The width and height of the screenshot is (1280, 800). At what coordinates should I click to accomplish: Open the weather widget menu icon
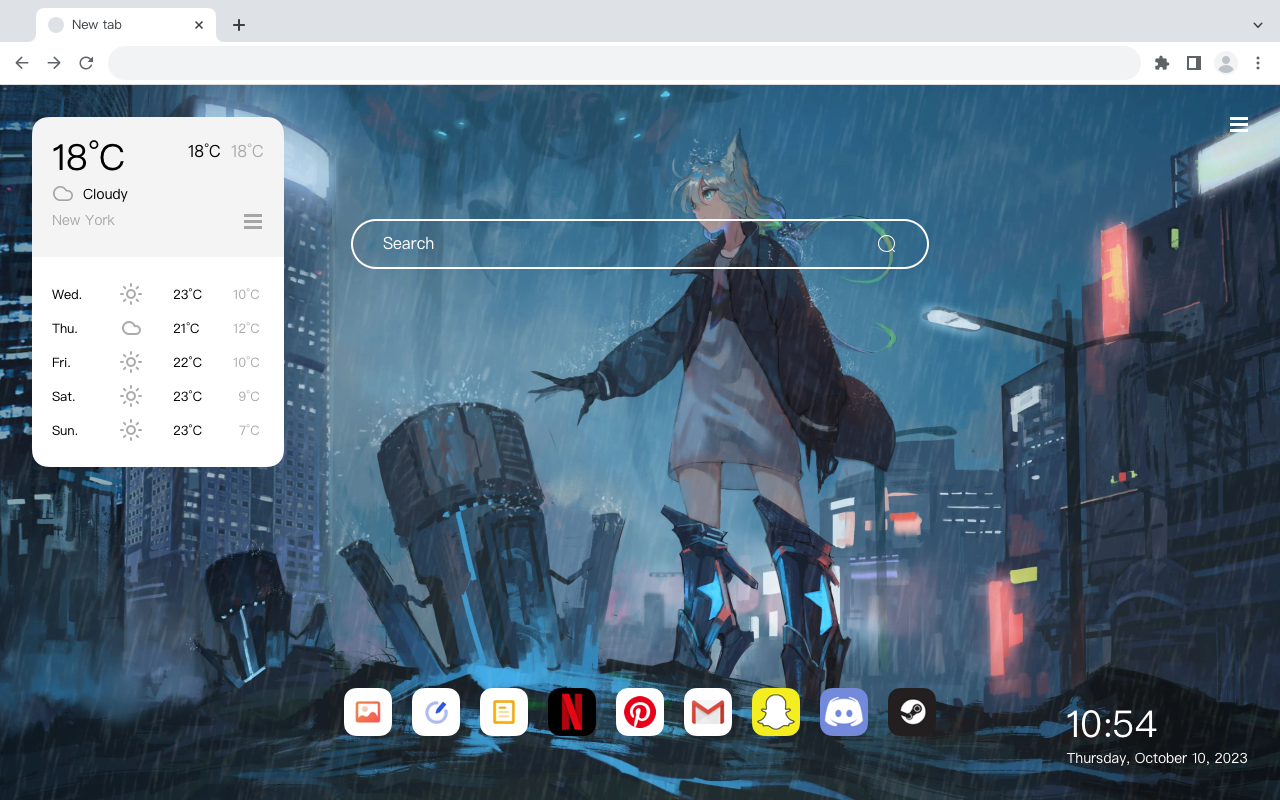pos(253,221)
